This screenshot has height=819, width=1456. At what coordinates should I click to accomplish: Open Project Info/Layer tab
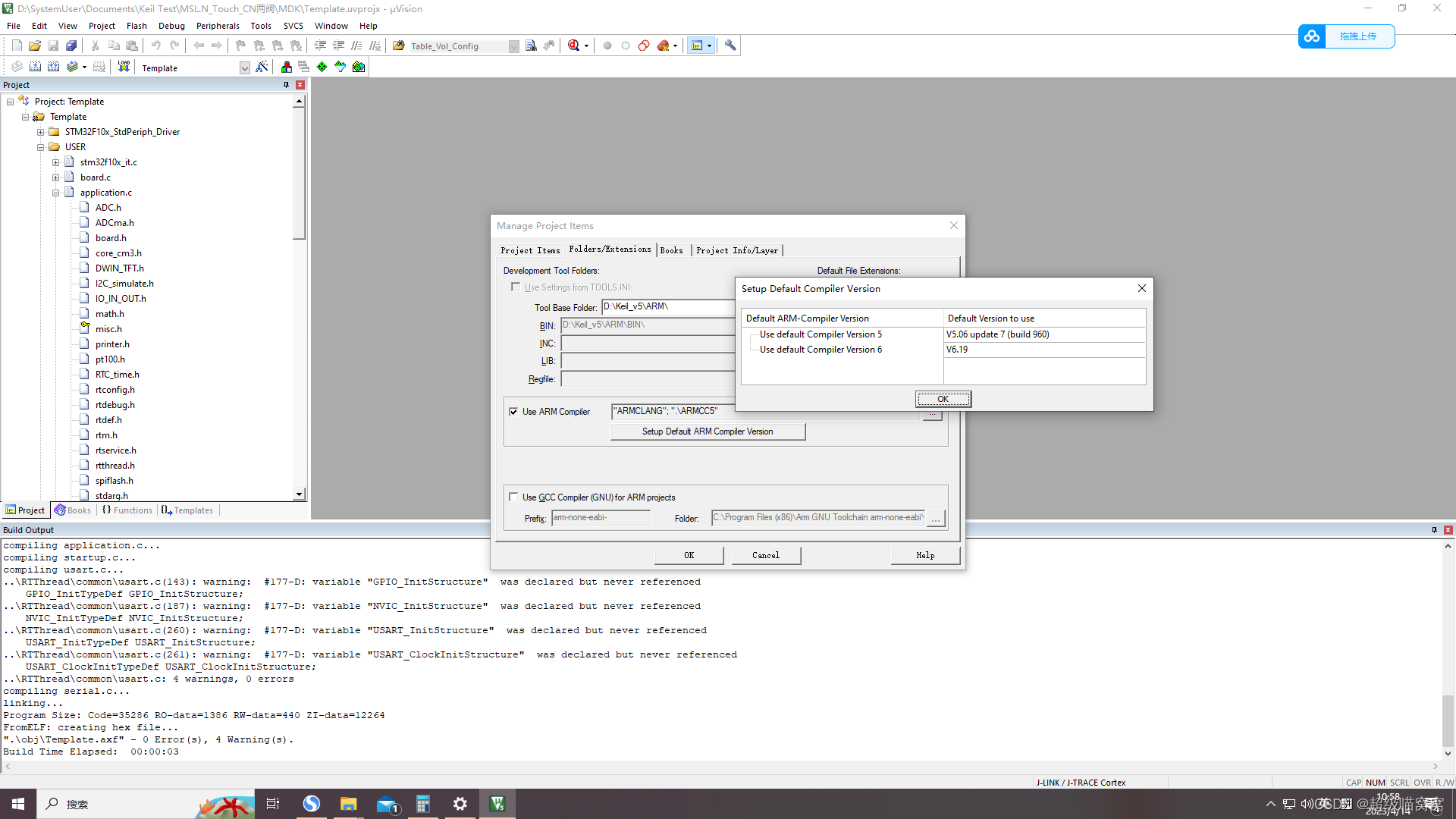[x=736, y=250]
